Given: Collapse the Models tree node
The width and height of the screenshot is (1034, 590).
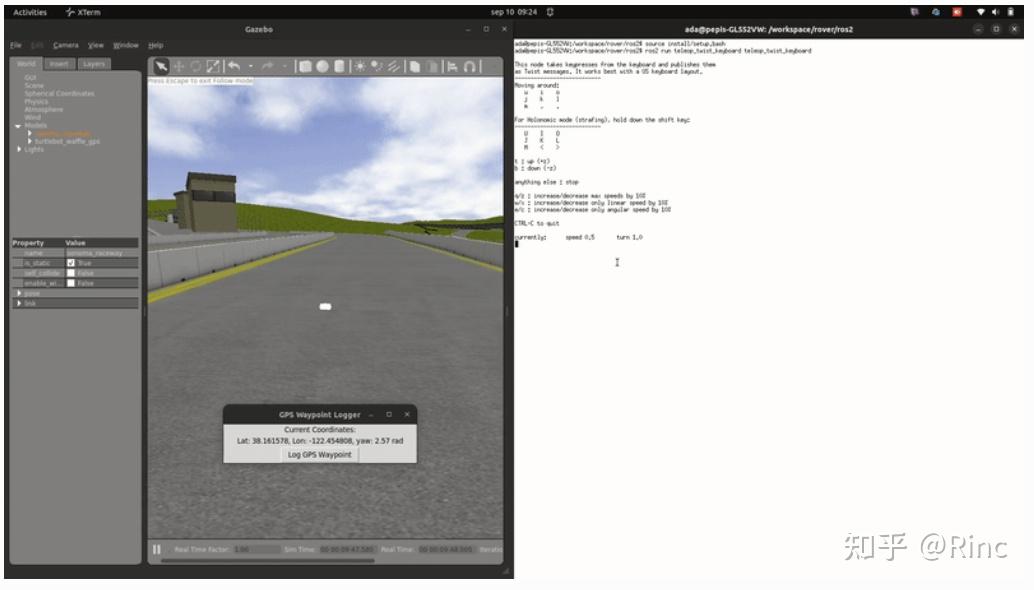Looking at the screenshot, I should (18, 125).
